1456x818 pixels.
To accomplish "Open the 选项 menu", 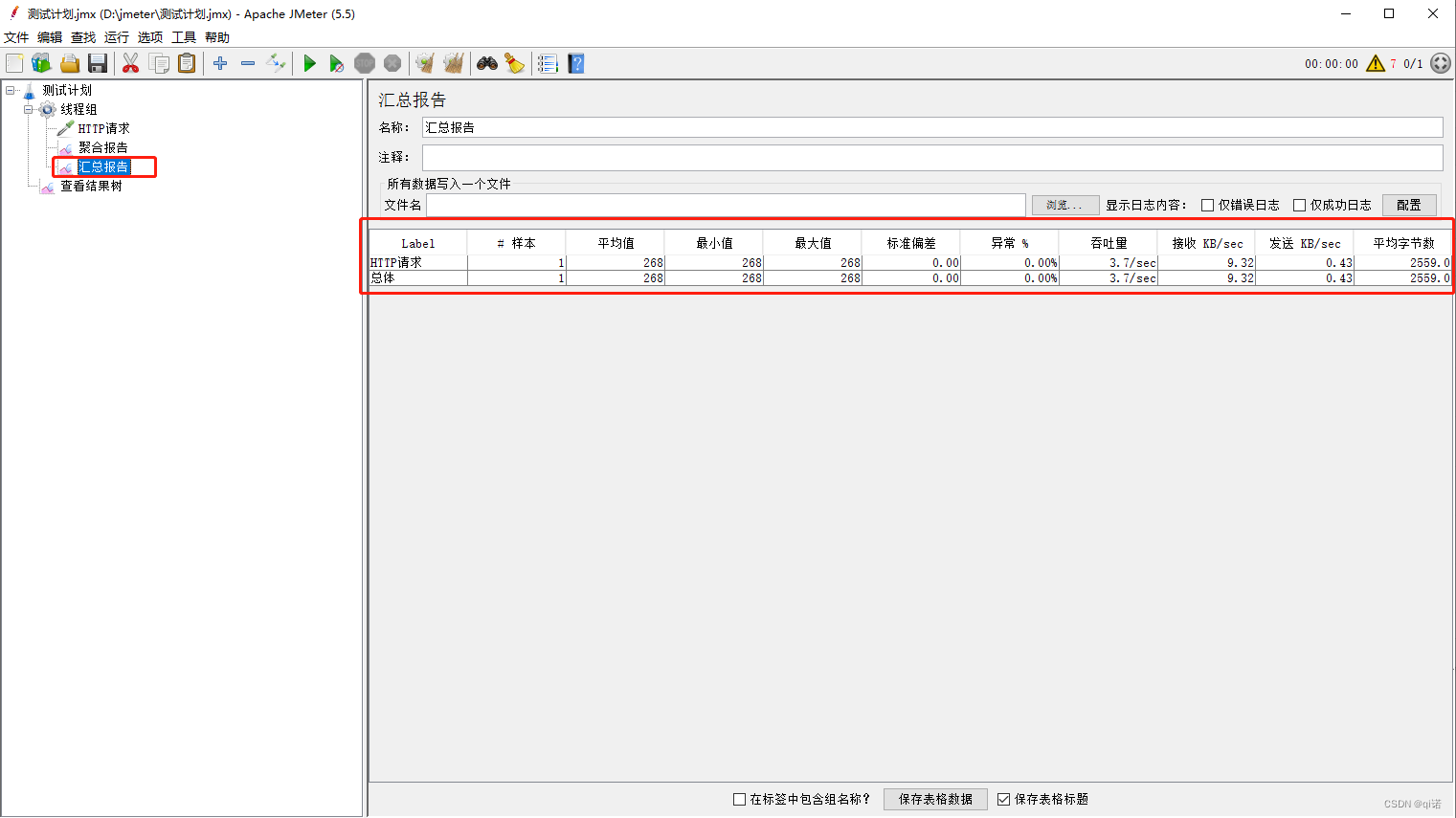I will (x=150, y=37).
